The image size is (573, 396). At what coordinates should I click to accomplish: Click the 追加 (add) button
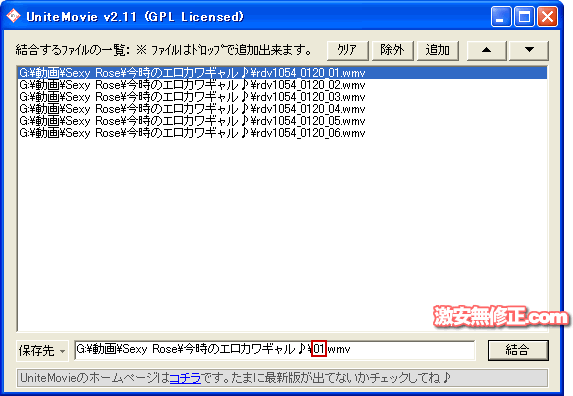point(438,50)
